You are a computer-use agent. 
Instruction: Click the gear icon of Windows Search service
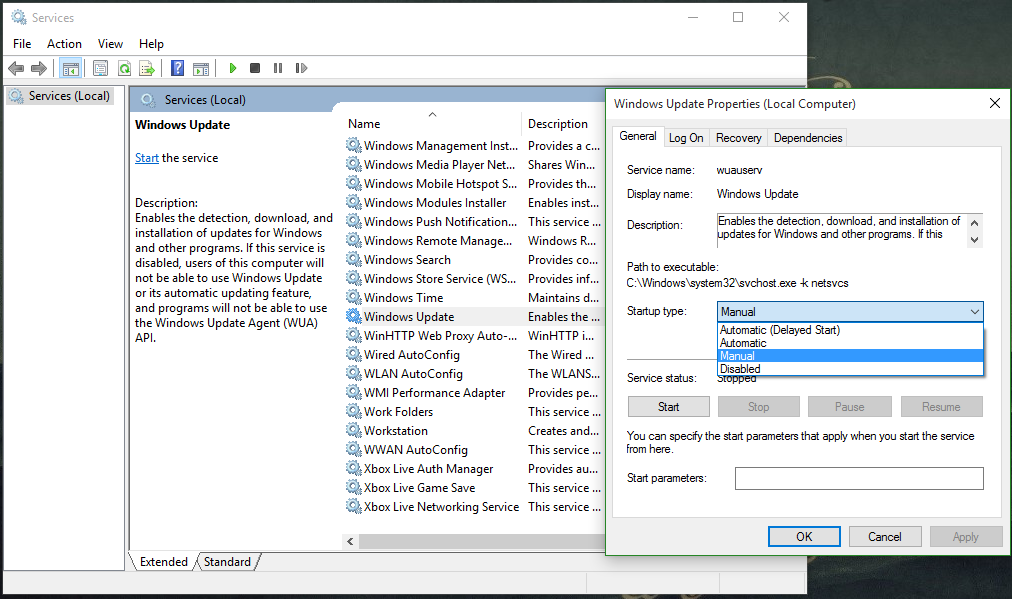click(354, 259)
